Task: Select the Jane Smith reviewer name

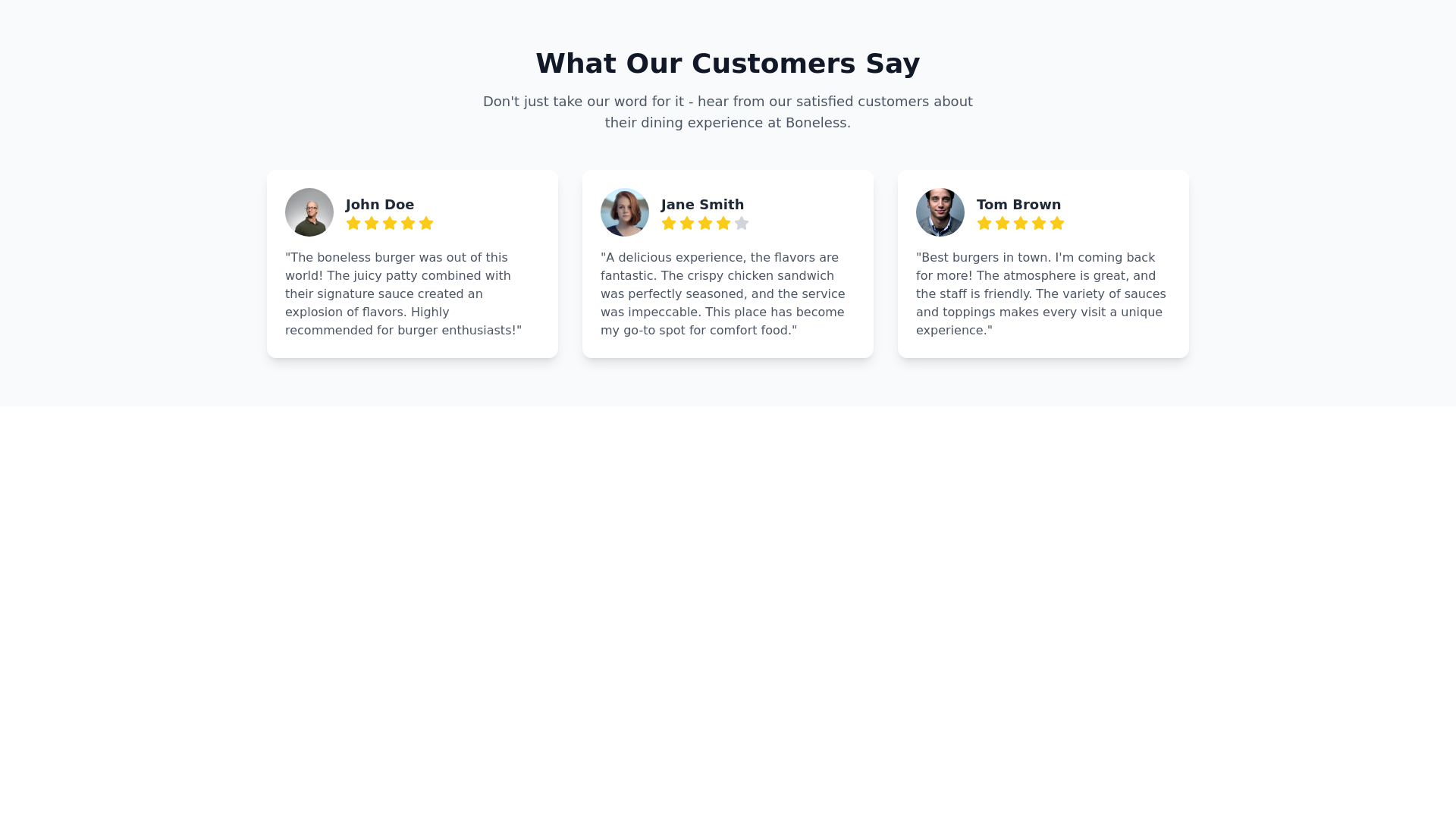Action: pyautogui.click(x=702, y=205)
